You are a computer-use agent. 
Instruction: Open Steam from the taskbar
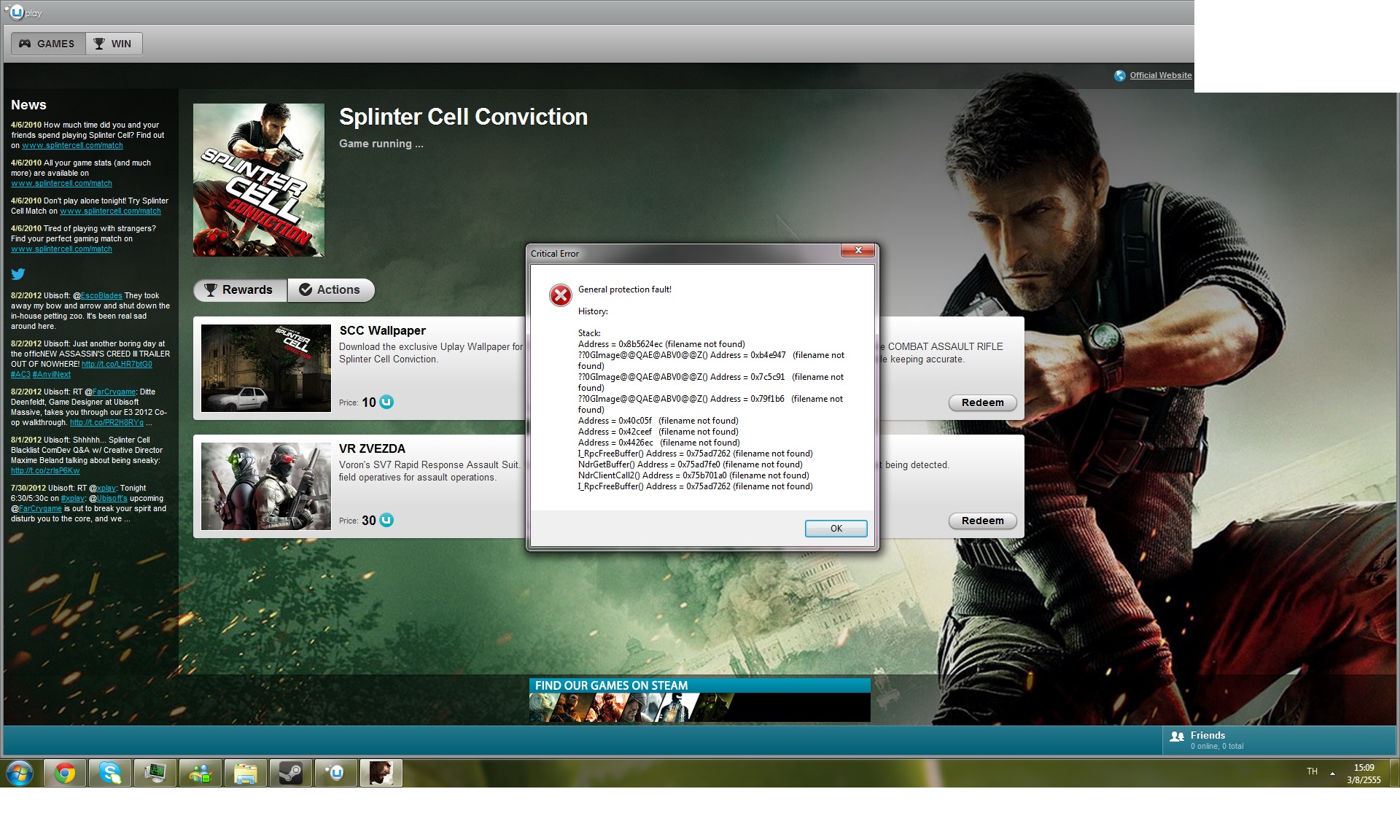click(x=291, y=773)
